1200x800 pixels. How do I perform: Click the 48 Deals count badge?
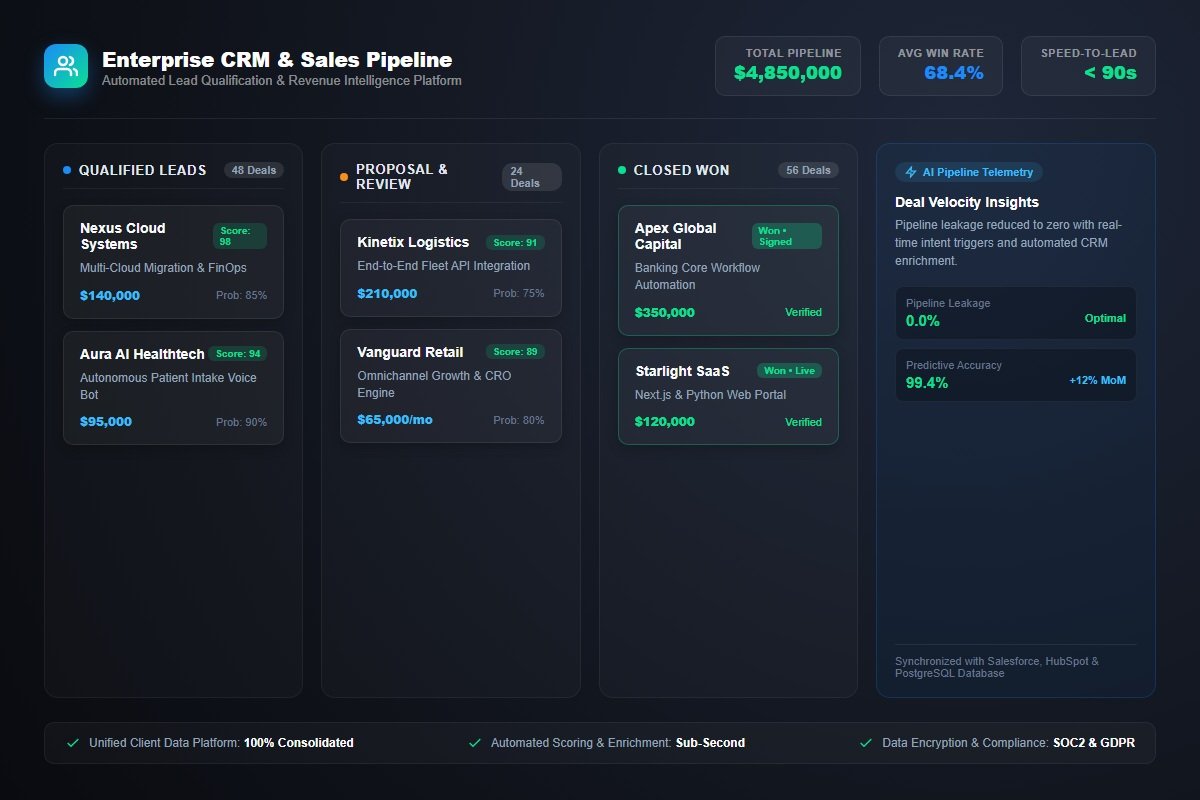[254, 170]
